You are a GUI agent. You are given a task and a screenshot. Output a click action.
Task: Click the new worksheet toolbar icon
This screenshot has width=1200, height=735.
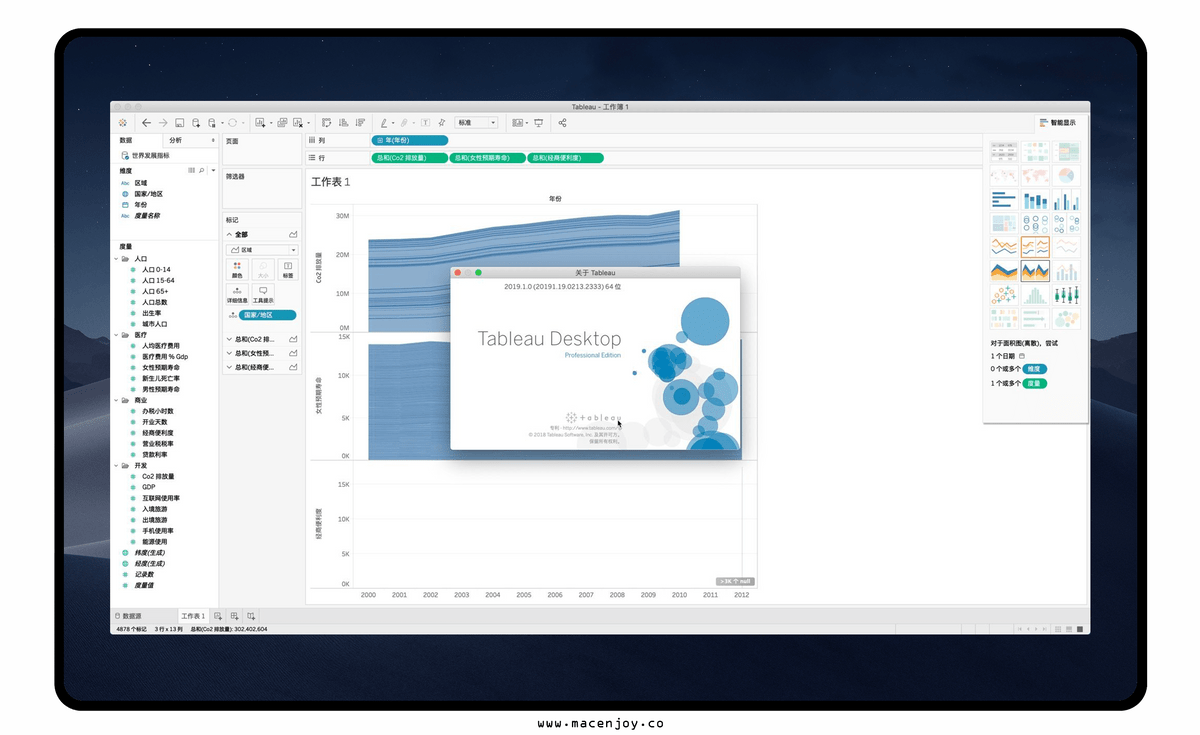pos(260,122)
